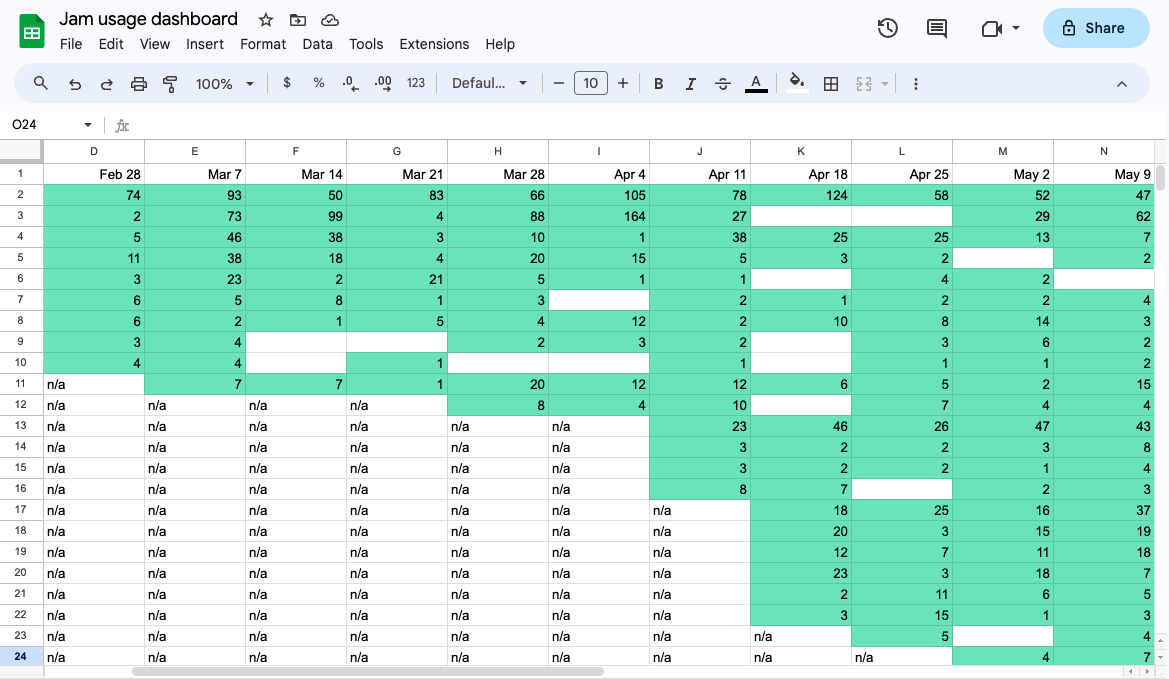Viewport: 1169px width, 679px height.
Task: Open the View menu
Action: (x=154, y=44)
